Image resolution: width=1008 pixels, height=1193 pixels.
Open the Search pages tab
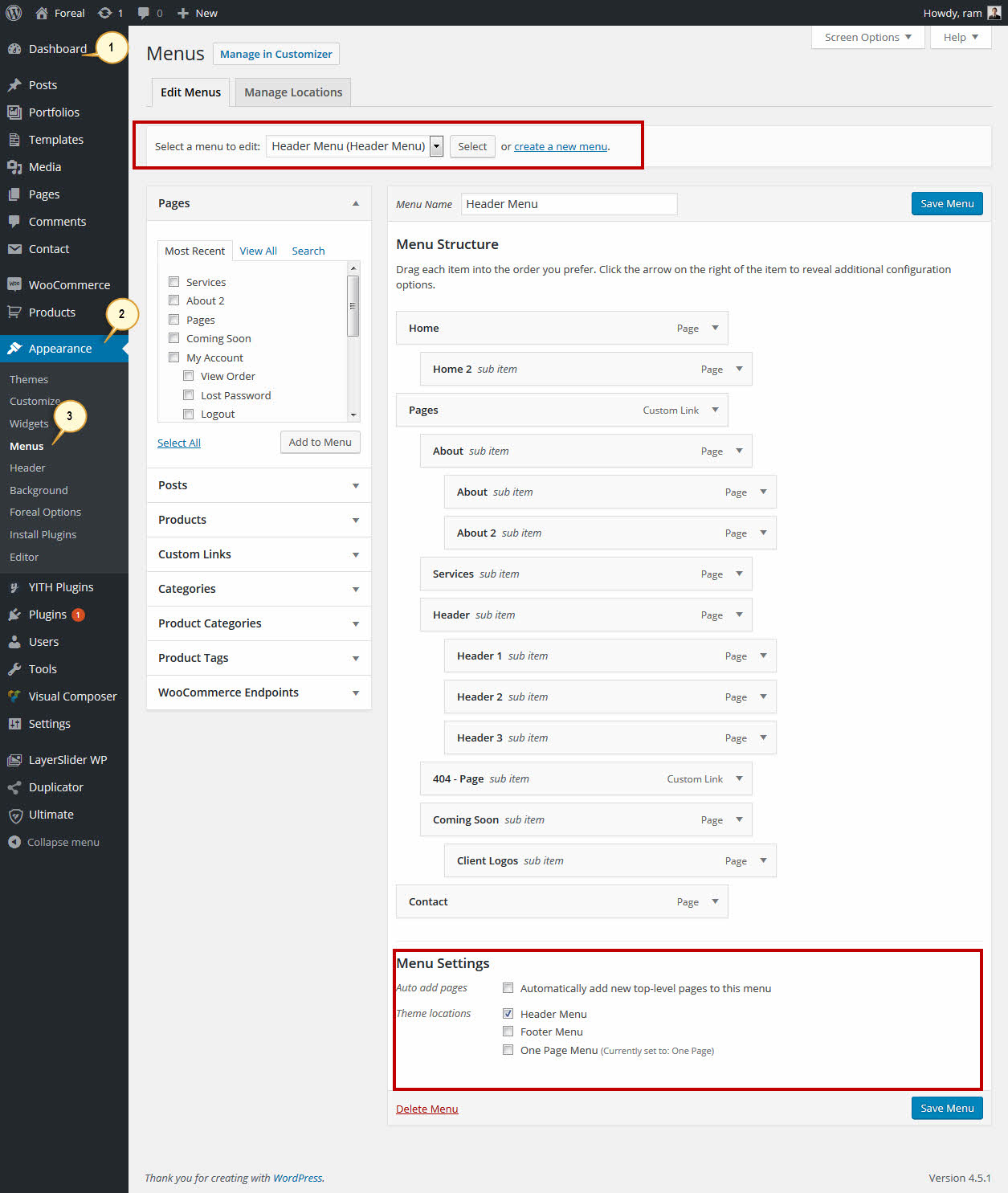(308, 251)
